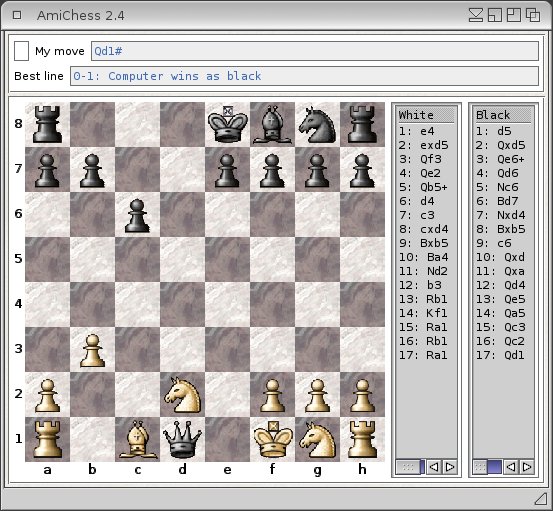Image resolution: width=553 pixels, height=511 pixels.
Task: Click the black bishop on f8
Action: pyautogui.click(x=273, y=124)
